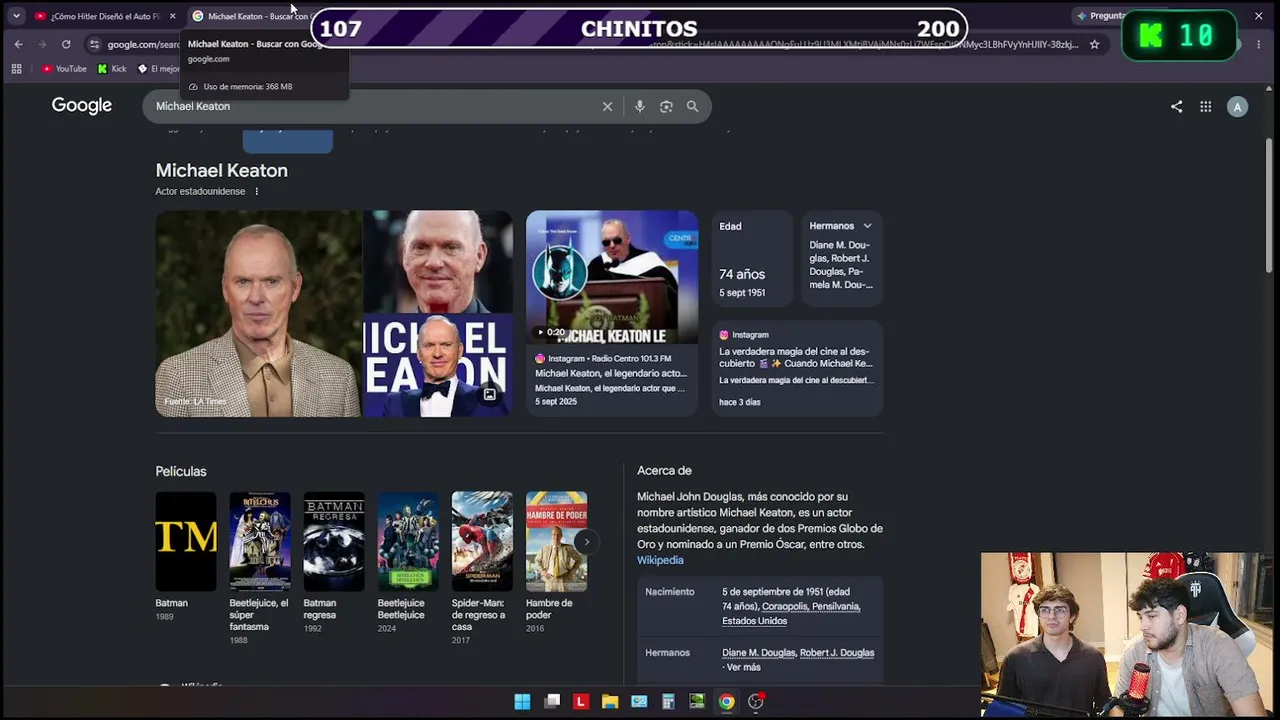Show more movies with the next arrow

click(587, 542)
